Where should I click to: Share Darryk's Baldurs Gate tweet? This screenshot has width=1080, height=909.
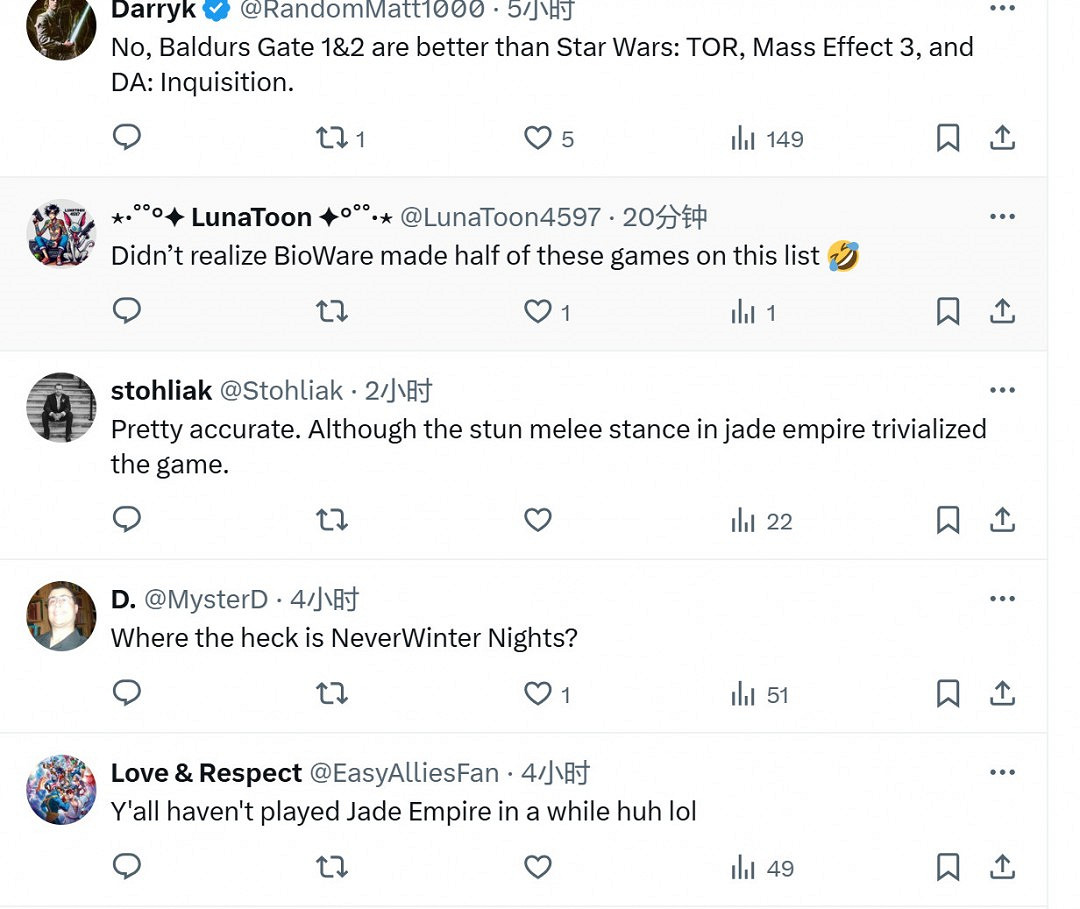pos(1002,138)
